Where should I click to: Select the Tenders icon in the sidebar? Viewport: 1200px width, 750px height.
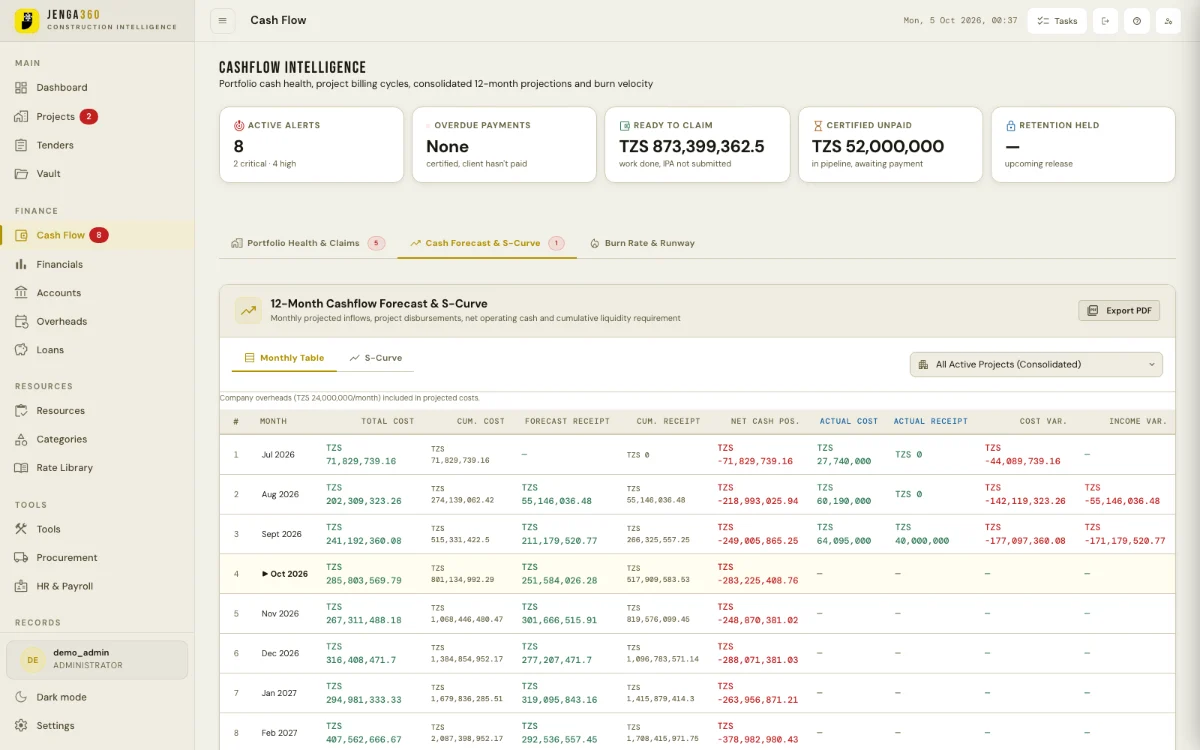point(22,145)
